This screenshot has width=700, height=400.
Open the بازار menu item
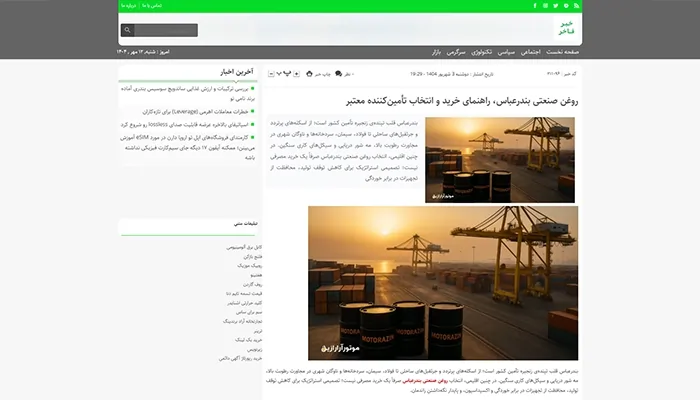pyautogui.click(x=436, y=52)
